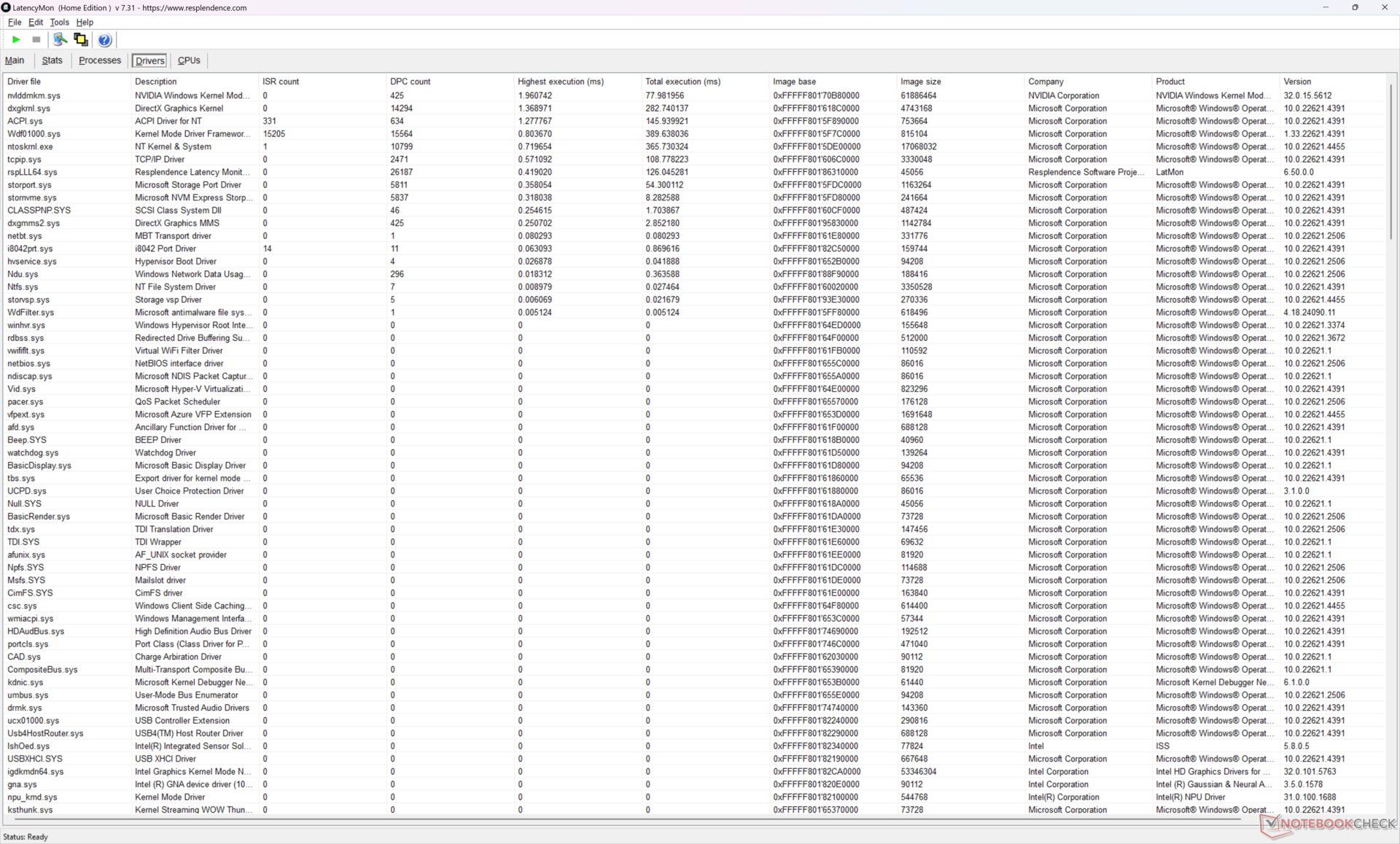This screenshot has width=1400, height=844.
Task: Click the vertical scrollbar of the driver list
Action: click(x=1391, y=160)
